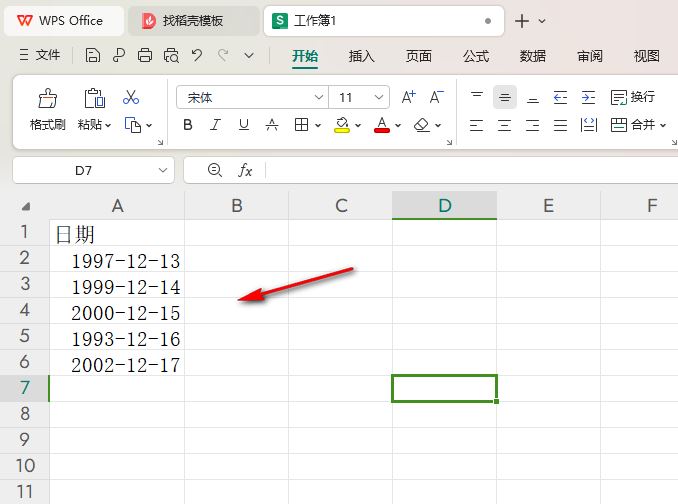Click the formula bar input field
Viewport: 678px width, 504px height.
tap(471, 170)
